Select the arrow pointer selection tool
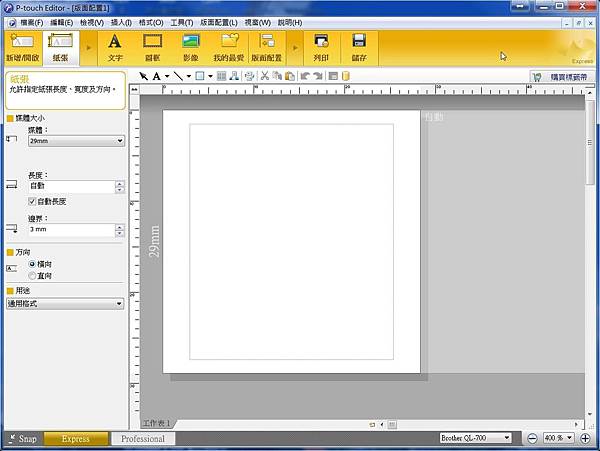 pos(143,76)
